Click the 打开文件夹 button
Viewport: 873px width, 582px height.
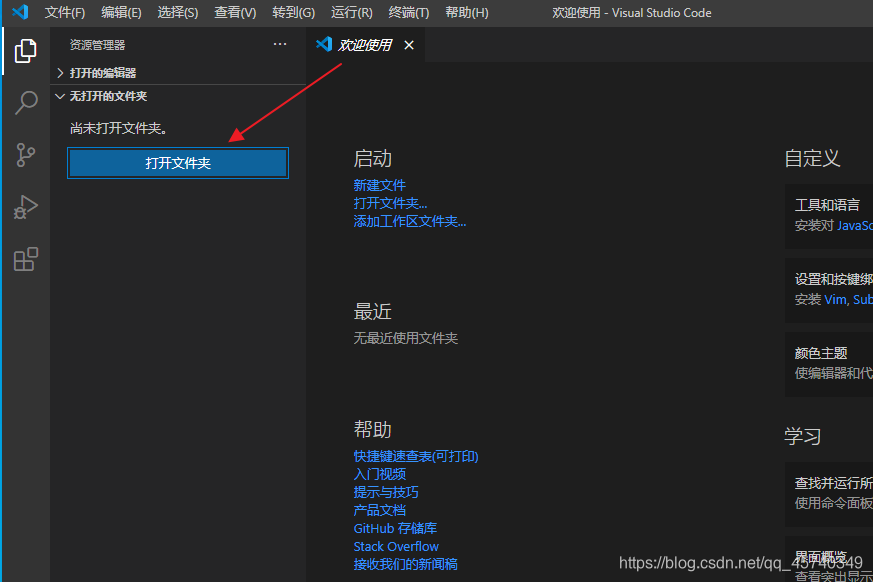(178, 163)
